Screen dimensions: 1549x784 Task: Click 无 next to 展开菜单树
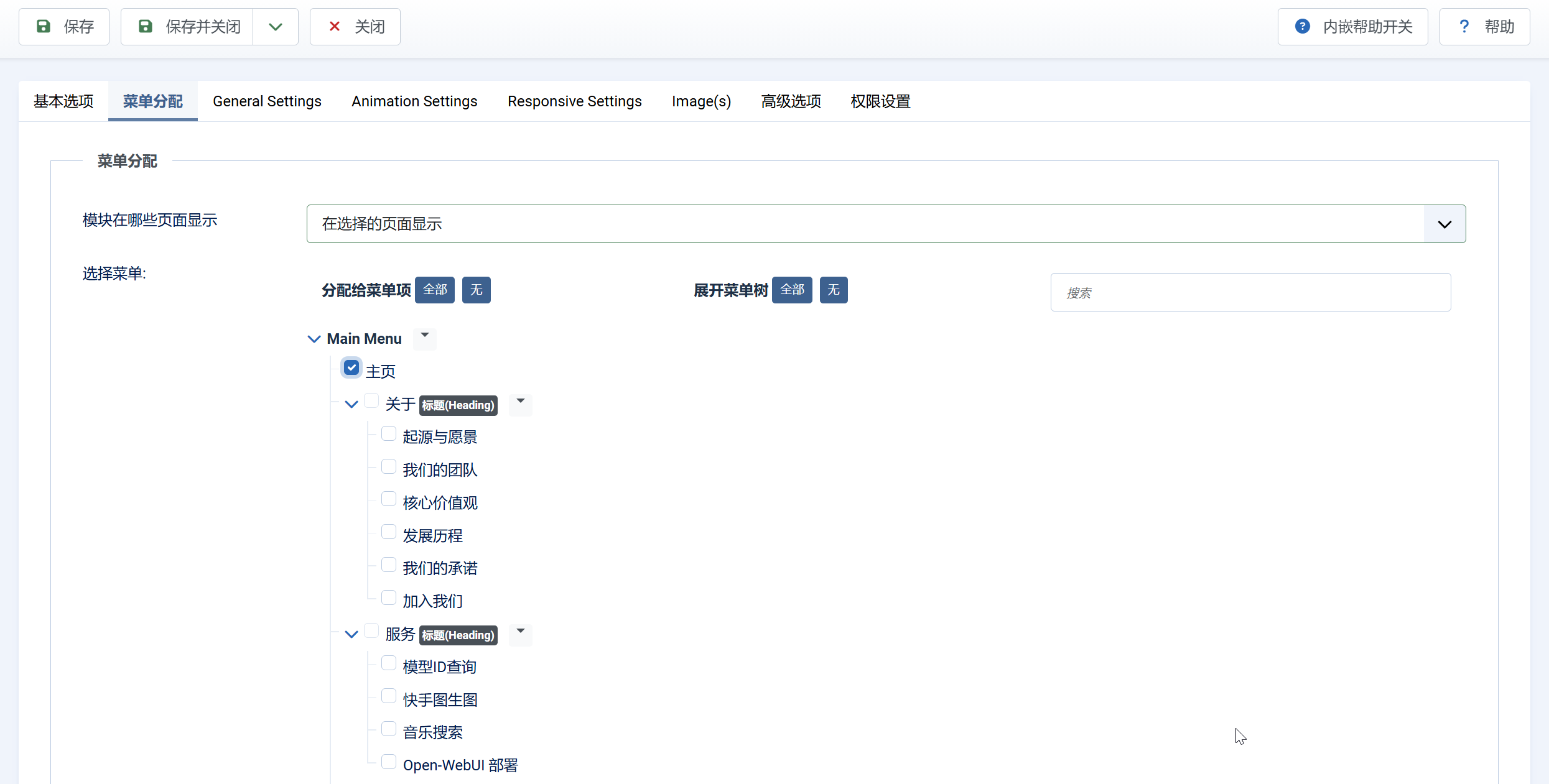pyautogui.click(x=834, y=290)
